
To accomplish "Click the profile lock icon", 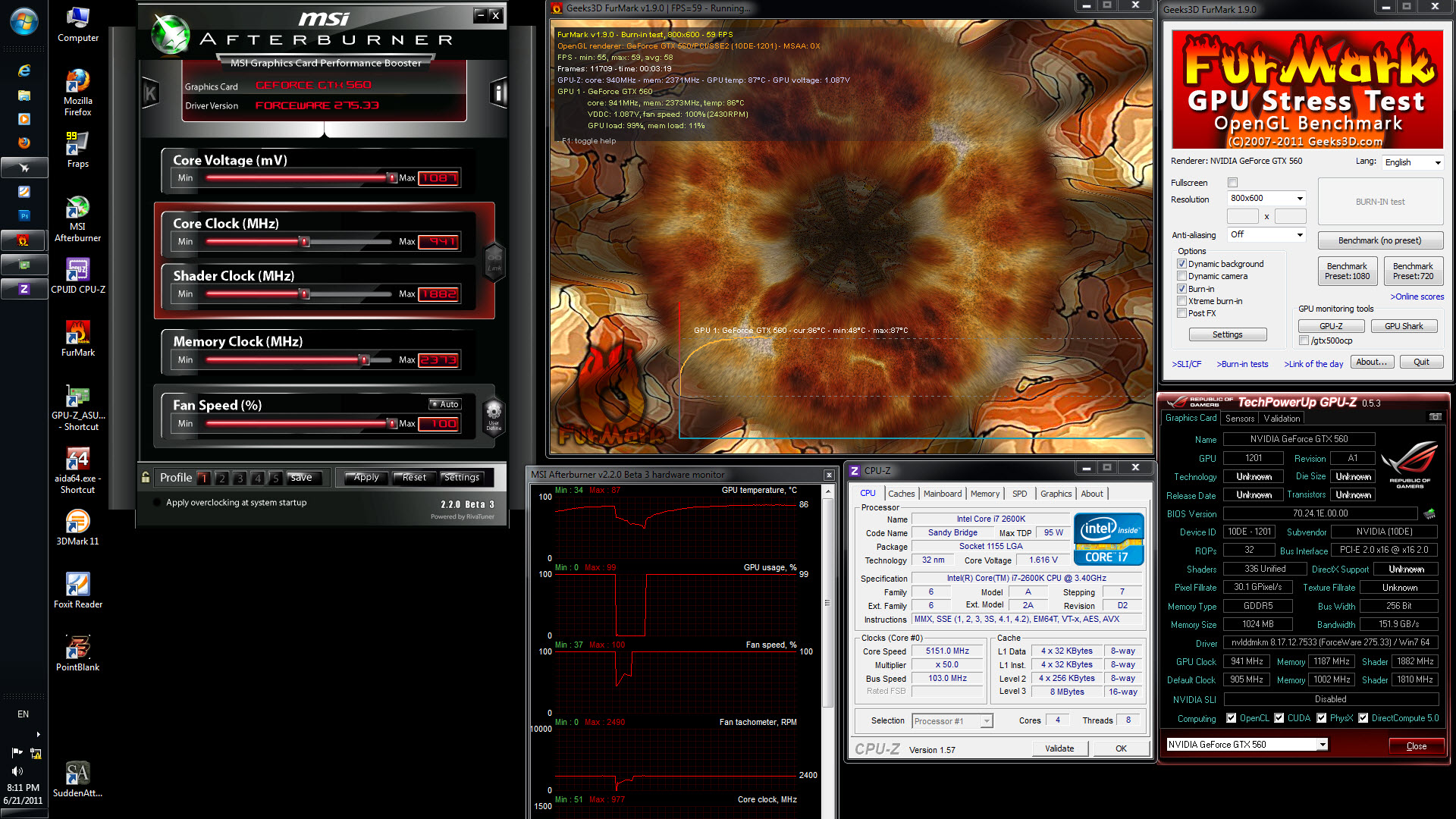I will [x=146, y=477].
